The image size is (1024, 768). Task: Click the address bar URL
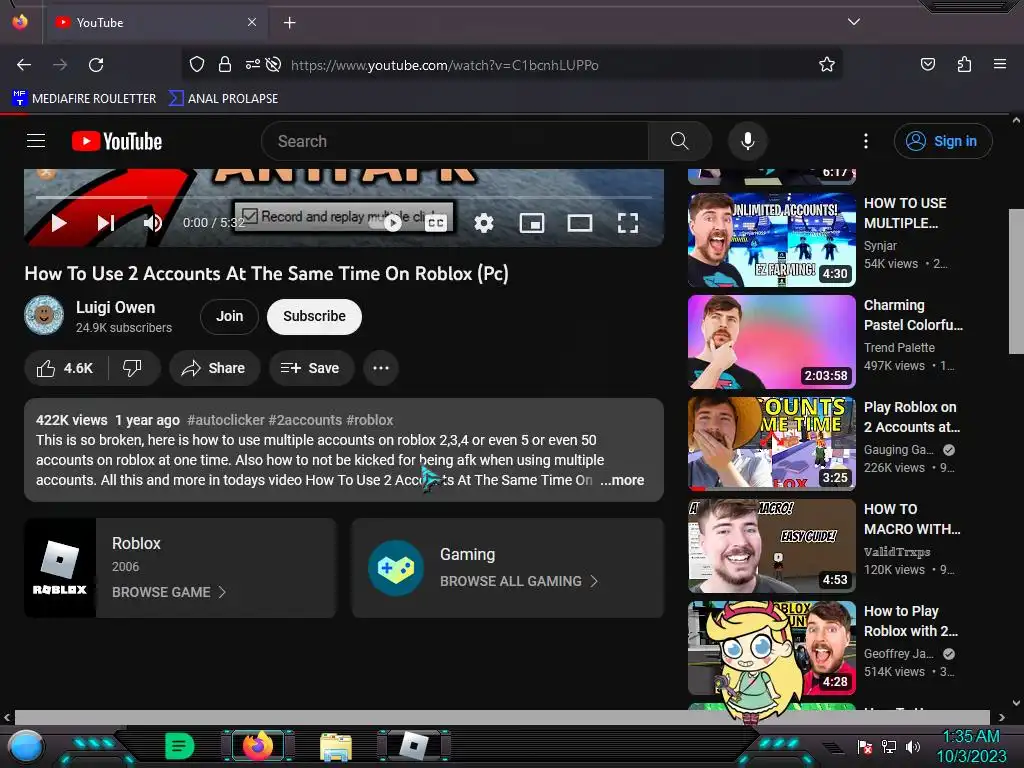[x=444, y=65]
